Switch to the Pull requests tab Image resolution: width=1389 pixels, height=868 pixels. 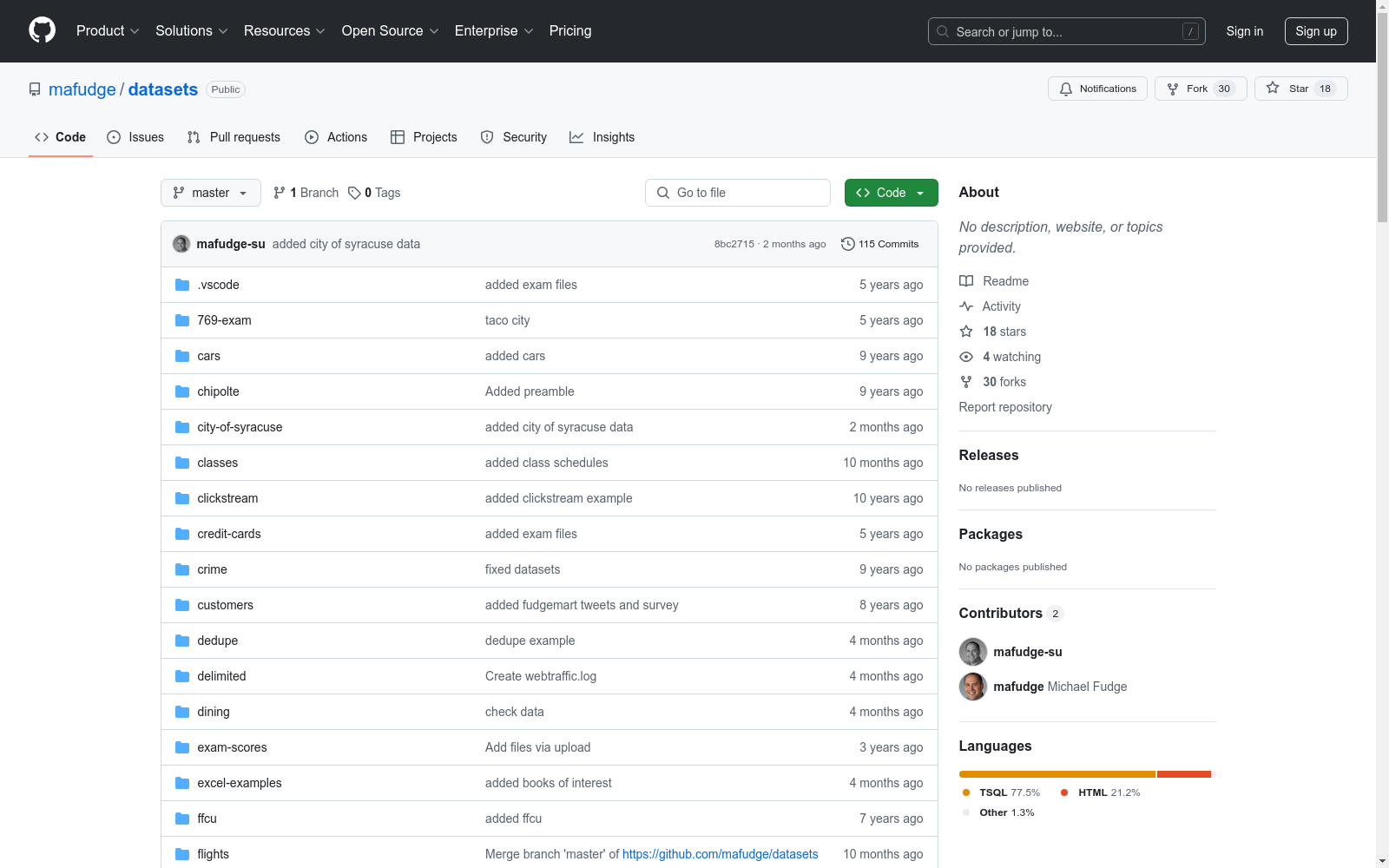pos(234,137)
